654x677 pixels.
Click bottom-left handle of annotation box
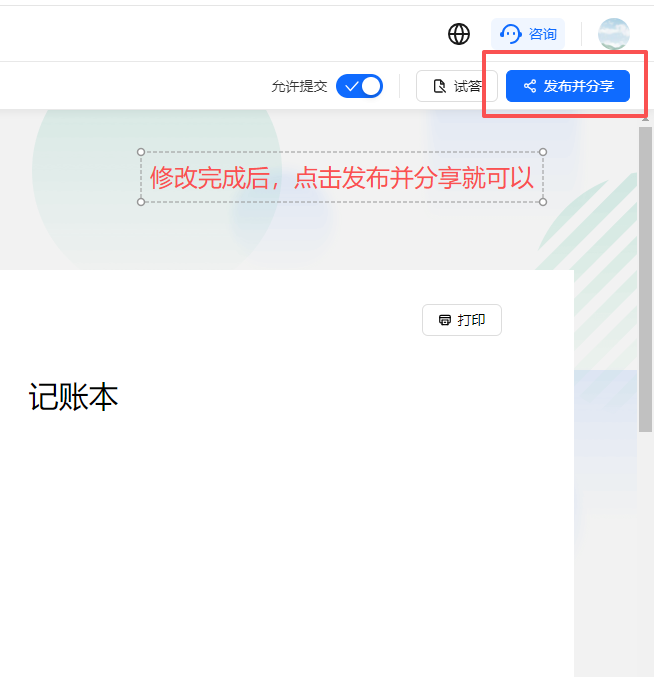coord(141,202)
